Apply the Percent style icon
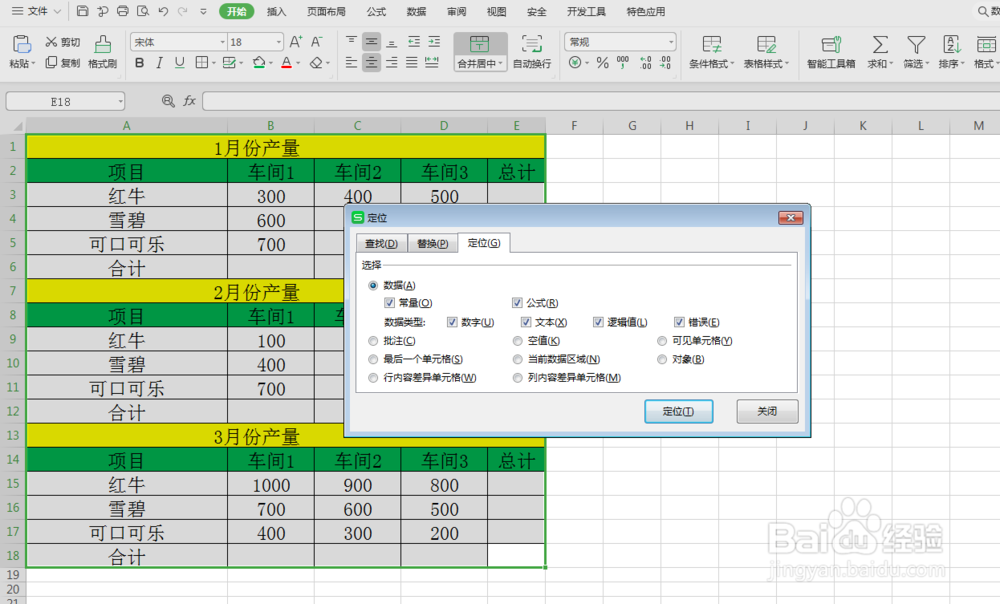The image size is (1000, 604). (601, 62)
